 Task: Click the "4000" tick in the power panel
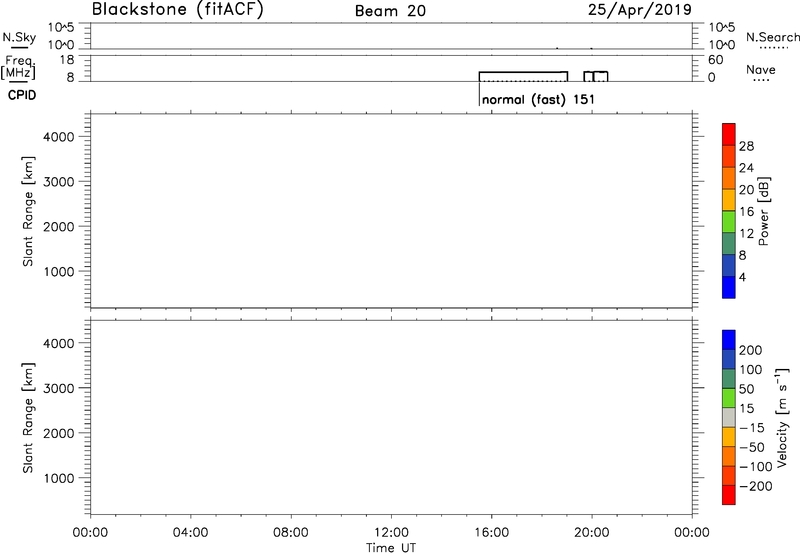[59, 137]
